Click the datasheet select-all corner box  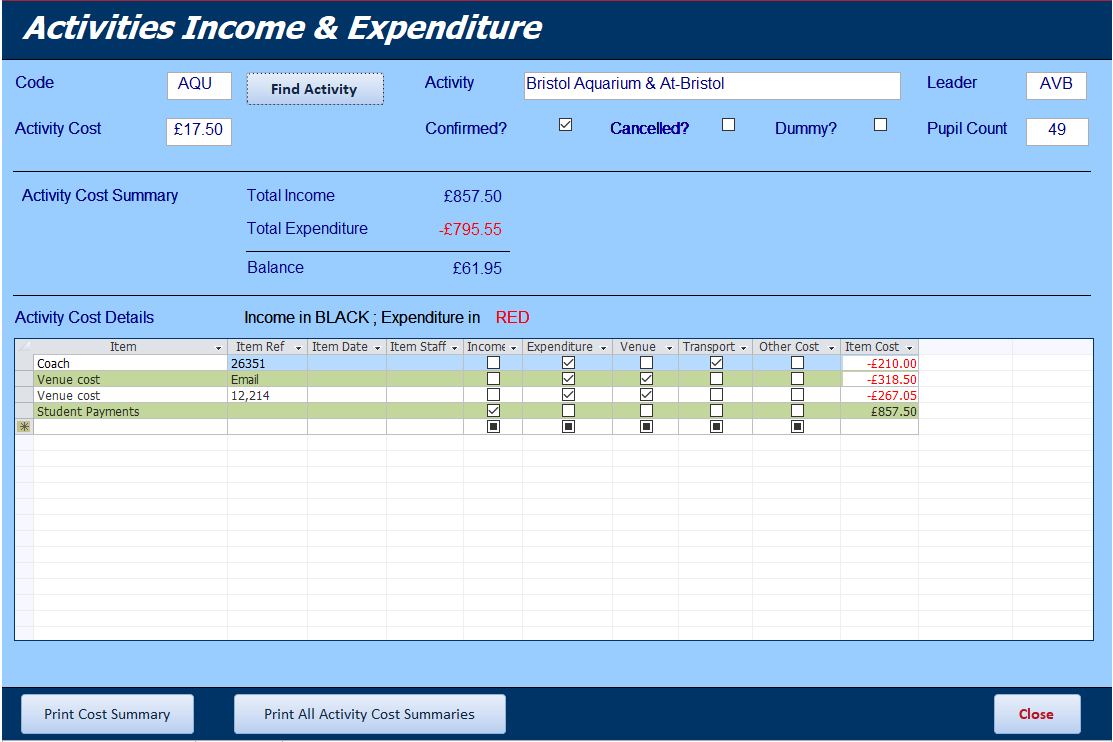(24, 347)
